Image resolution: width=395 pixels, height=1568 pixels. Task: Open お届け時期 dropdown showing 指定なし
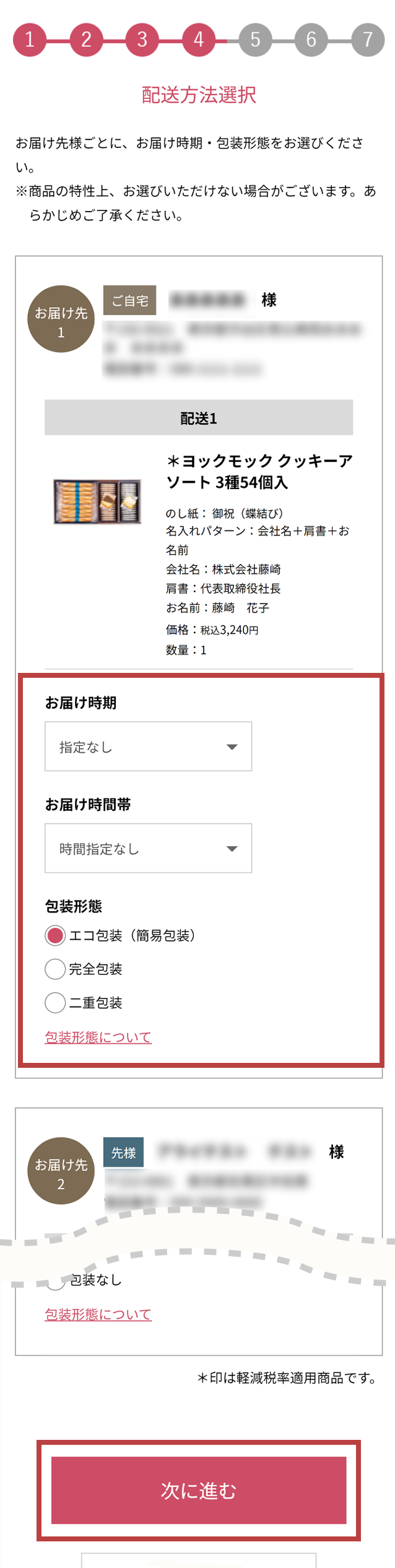148,747
